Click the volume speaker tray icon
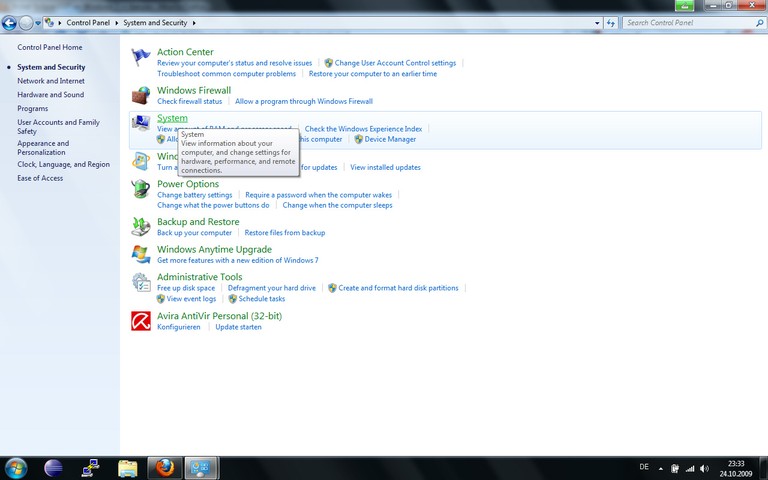Screen dimensions: 768x480 [704, 469]
